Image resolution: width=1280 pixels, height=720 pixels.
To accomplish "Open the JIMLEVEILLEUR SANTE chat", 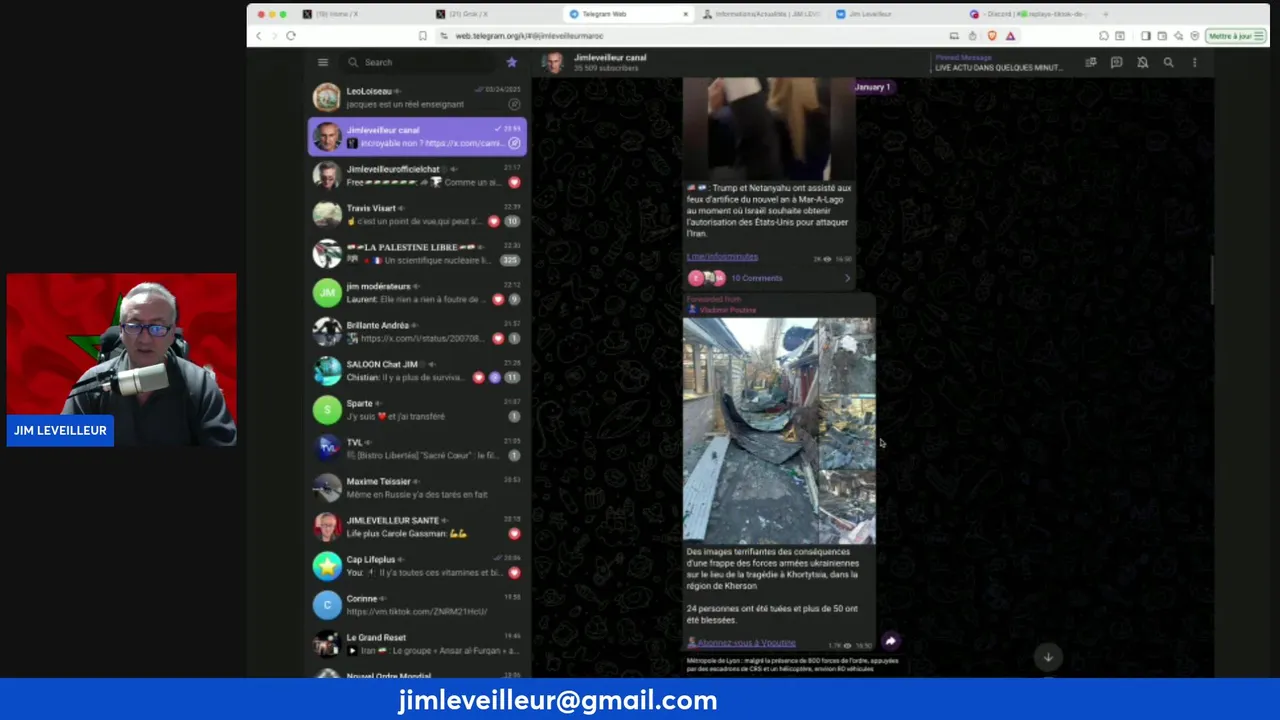I will 417,526.
